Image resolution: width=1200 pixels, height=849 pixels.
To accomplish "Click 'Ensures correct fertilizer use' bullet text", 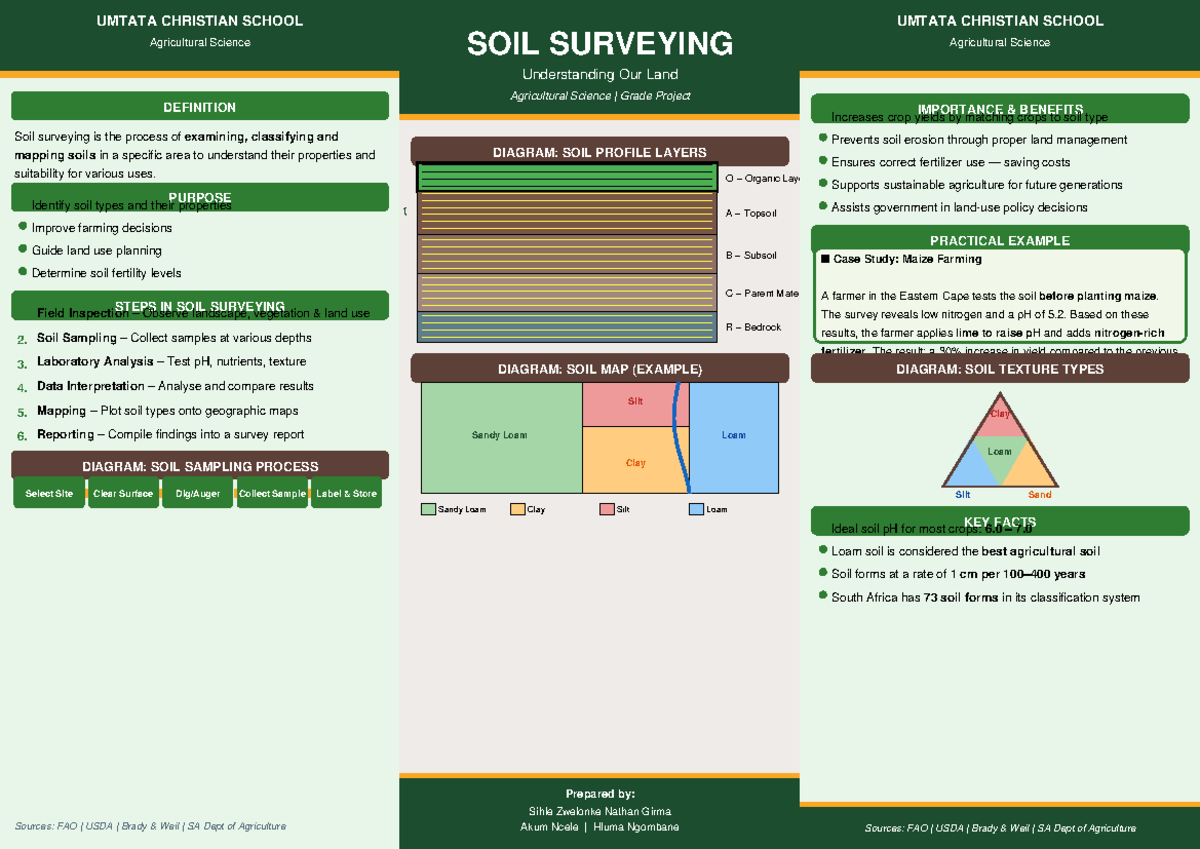I will point(951,162).
